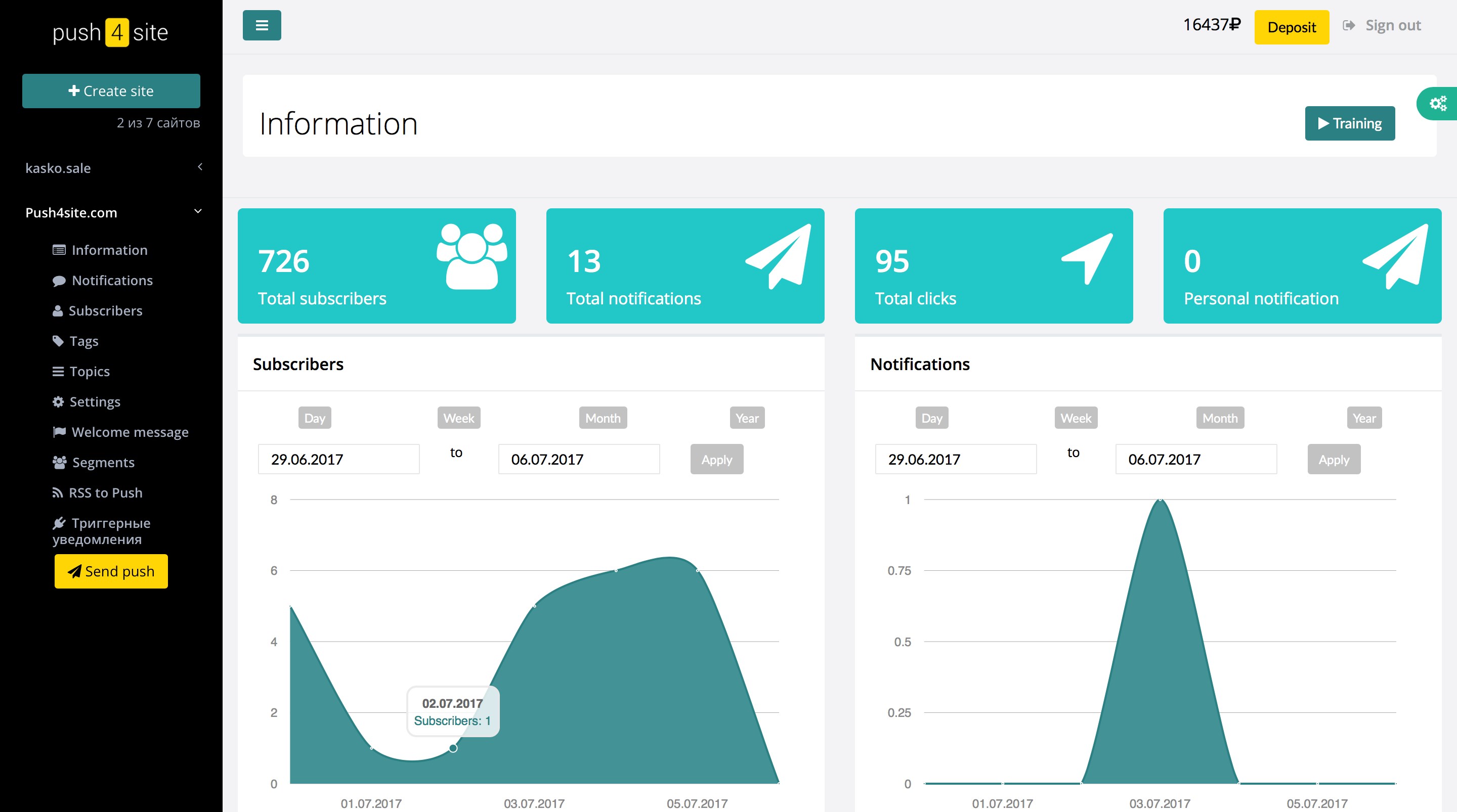Viewport: 1457px width, 812px height.
Task: Open the RSS to Push item
Action: coord(105,492)
